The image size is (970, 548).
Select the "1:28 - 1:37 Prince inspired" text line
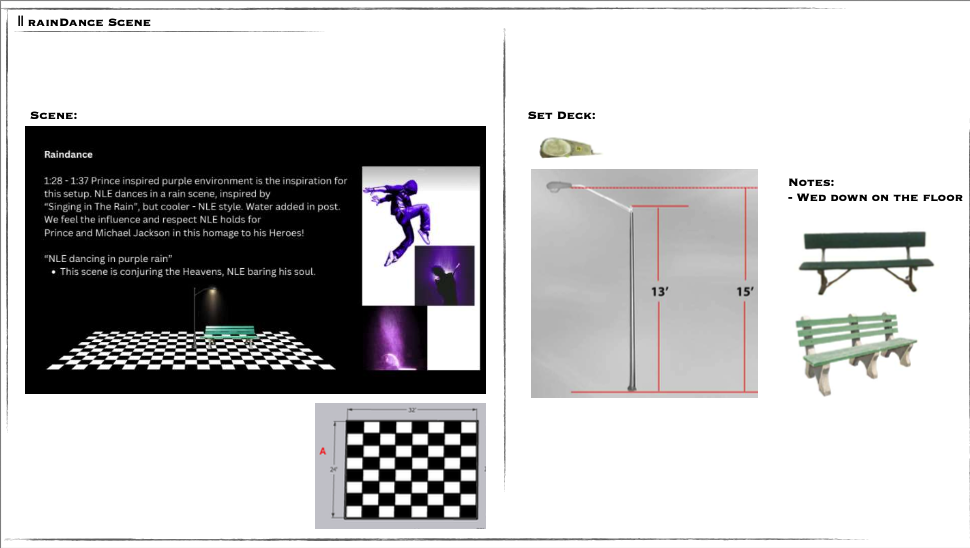pos(195,181)
